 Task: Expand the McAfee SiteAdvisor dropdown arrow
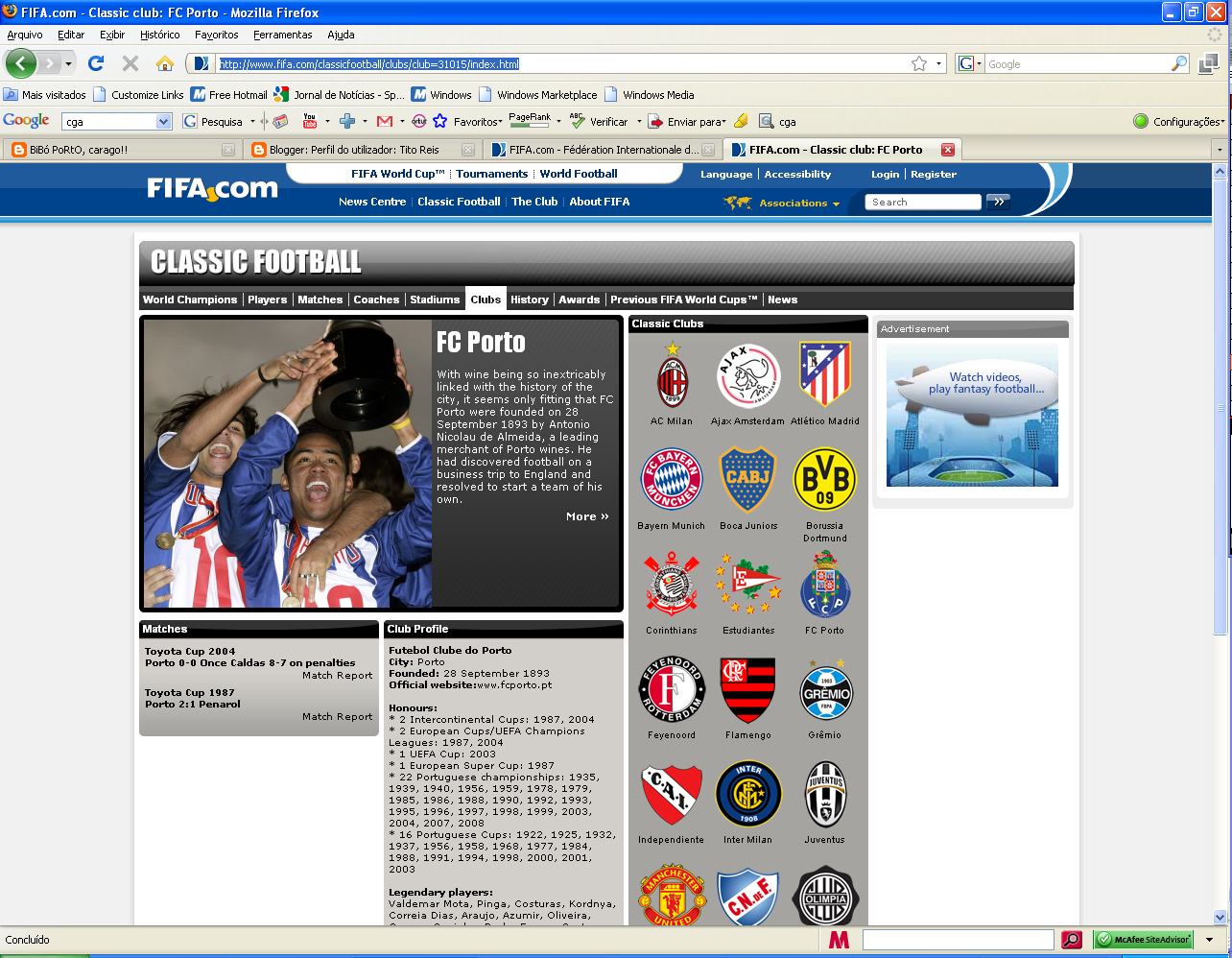tap(1209, 940)
